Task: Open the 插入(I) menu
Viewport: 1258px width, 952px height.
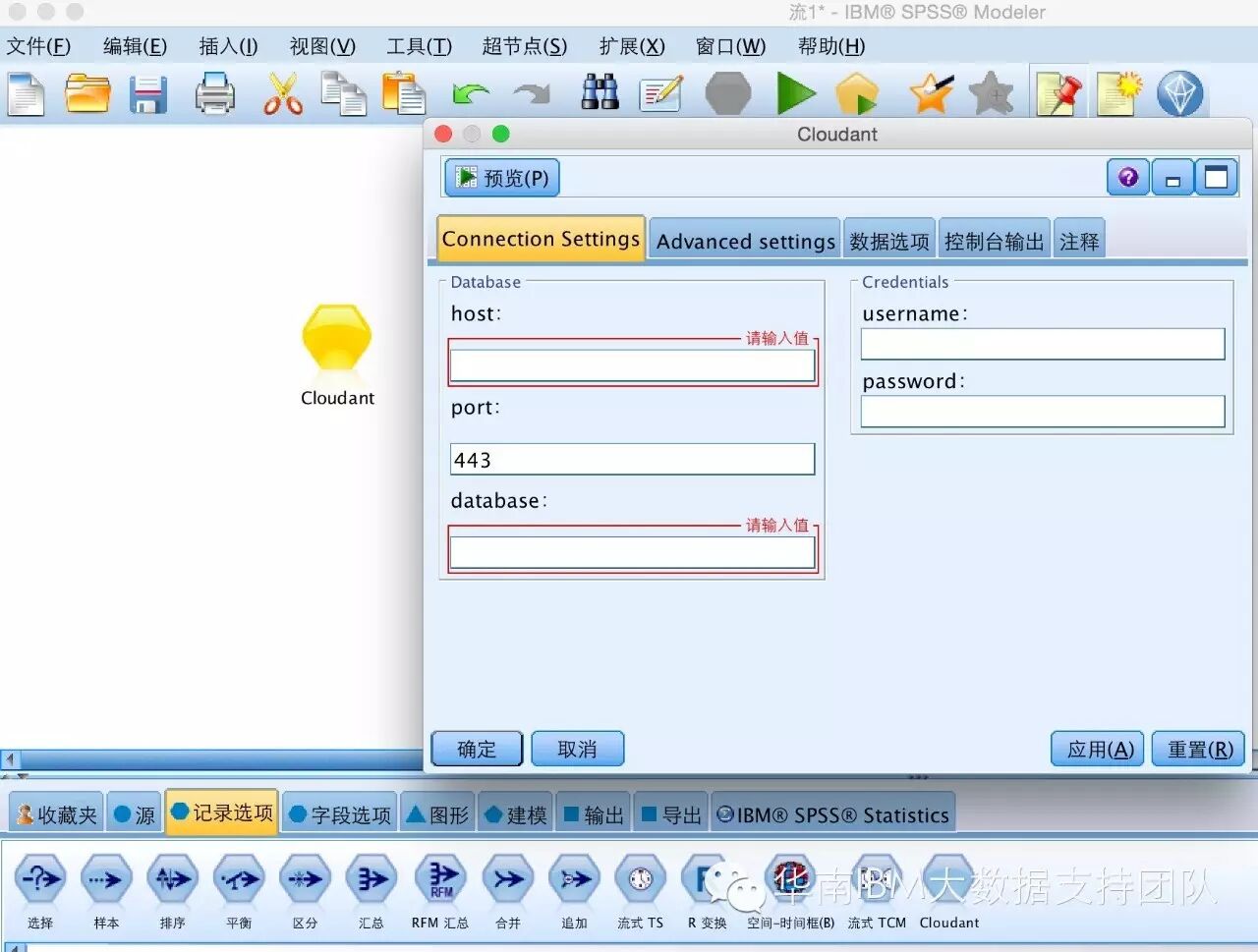Action: (x=228, y=46)
